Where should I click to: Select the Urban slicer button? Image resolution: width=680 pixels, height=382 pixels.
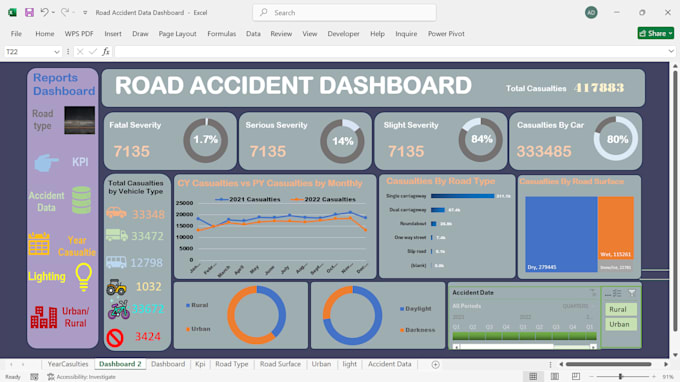point(621,324)
